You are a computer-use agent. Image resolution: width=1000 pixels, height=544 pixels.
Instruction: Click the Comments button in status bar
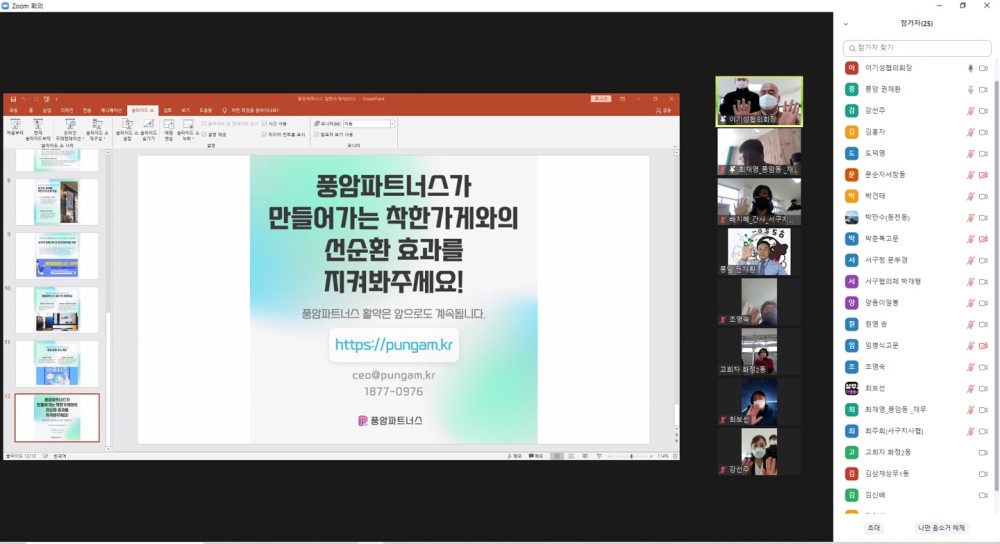[536, 456]
